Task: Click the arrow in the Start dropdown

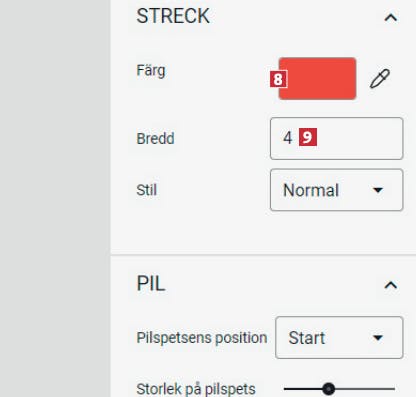Action: (x=378, y=338)
